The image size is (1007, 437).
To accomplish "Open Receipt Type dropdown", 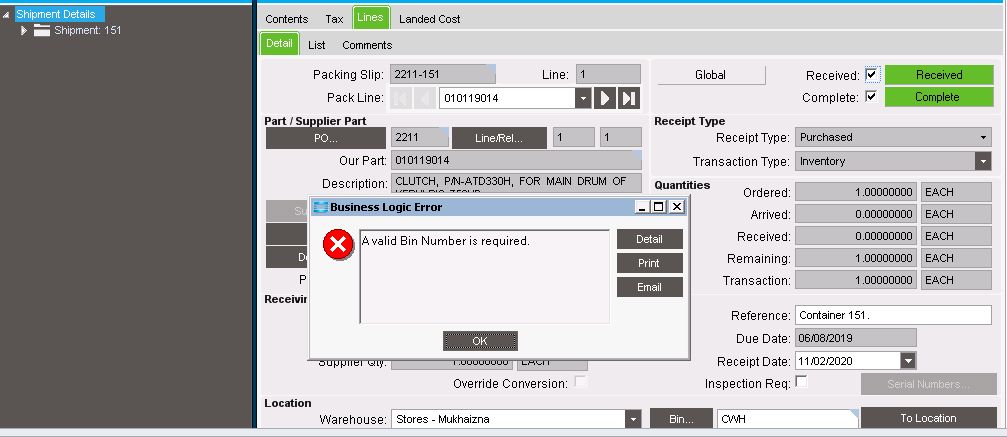I will click(x=983, y=138).
